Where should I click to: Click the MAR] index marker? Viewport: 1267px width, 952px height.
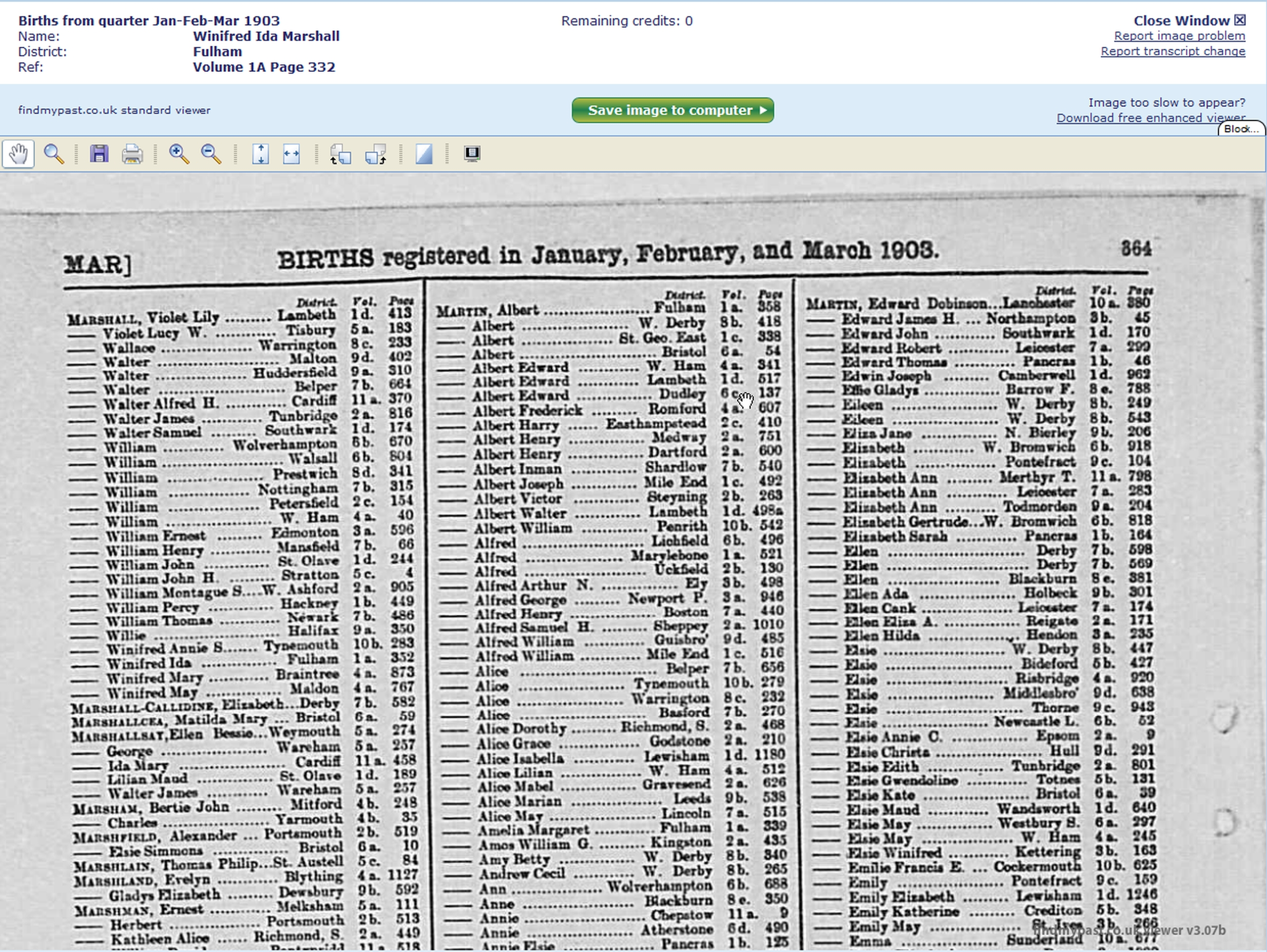[x=98, y=264]
